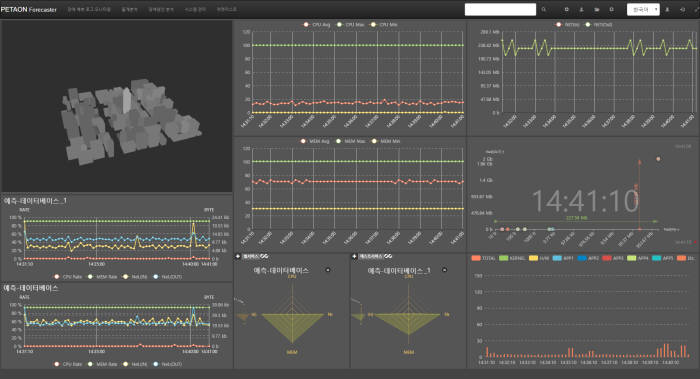700x379 pixels.
Task: Click the chain link icon on the 예측-데이터베이스 radar panel
Action: 264,256
